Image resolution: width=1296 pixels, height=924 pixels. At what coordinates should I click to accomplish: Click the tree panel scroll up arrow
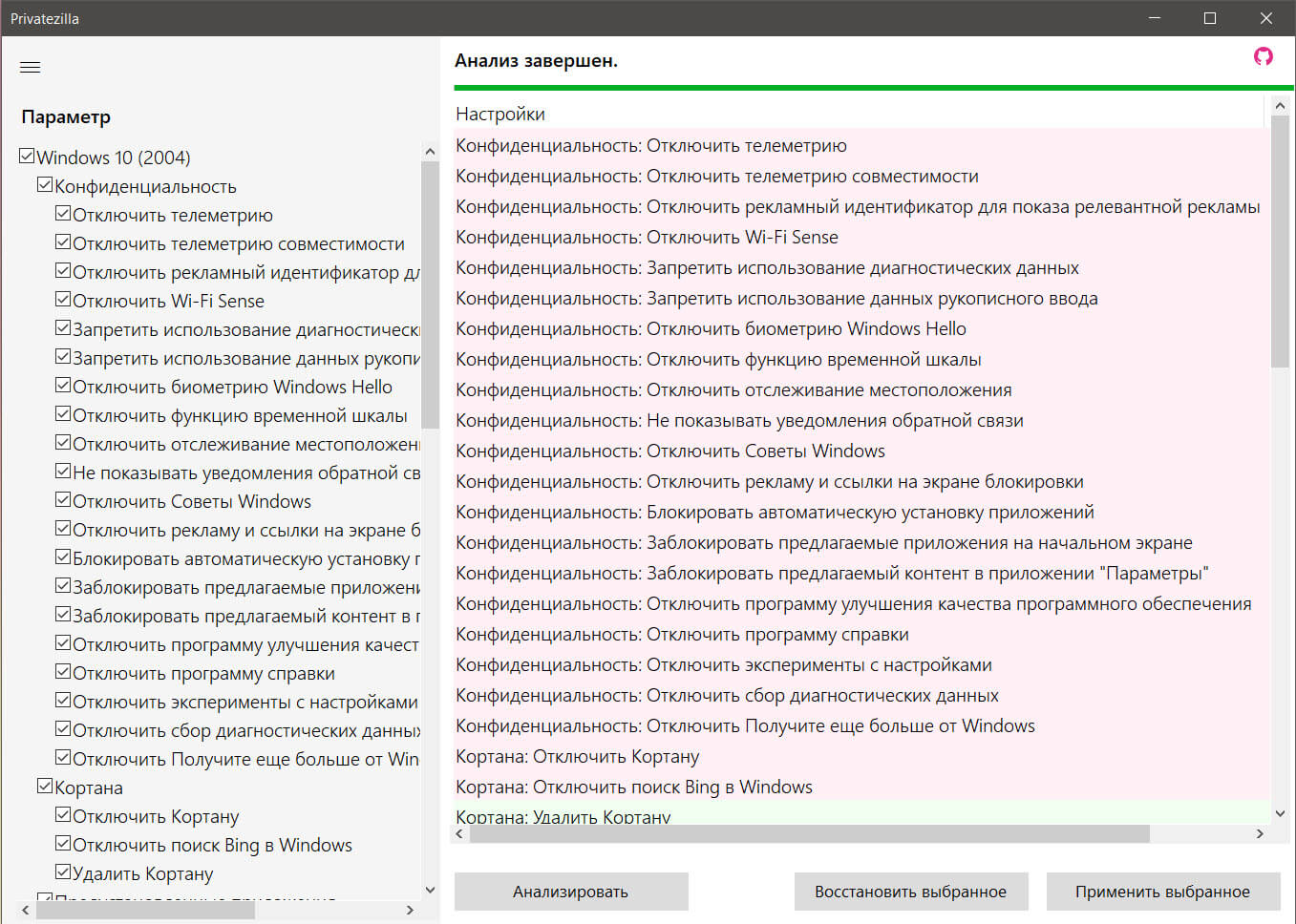click(x=430, y=152)
